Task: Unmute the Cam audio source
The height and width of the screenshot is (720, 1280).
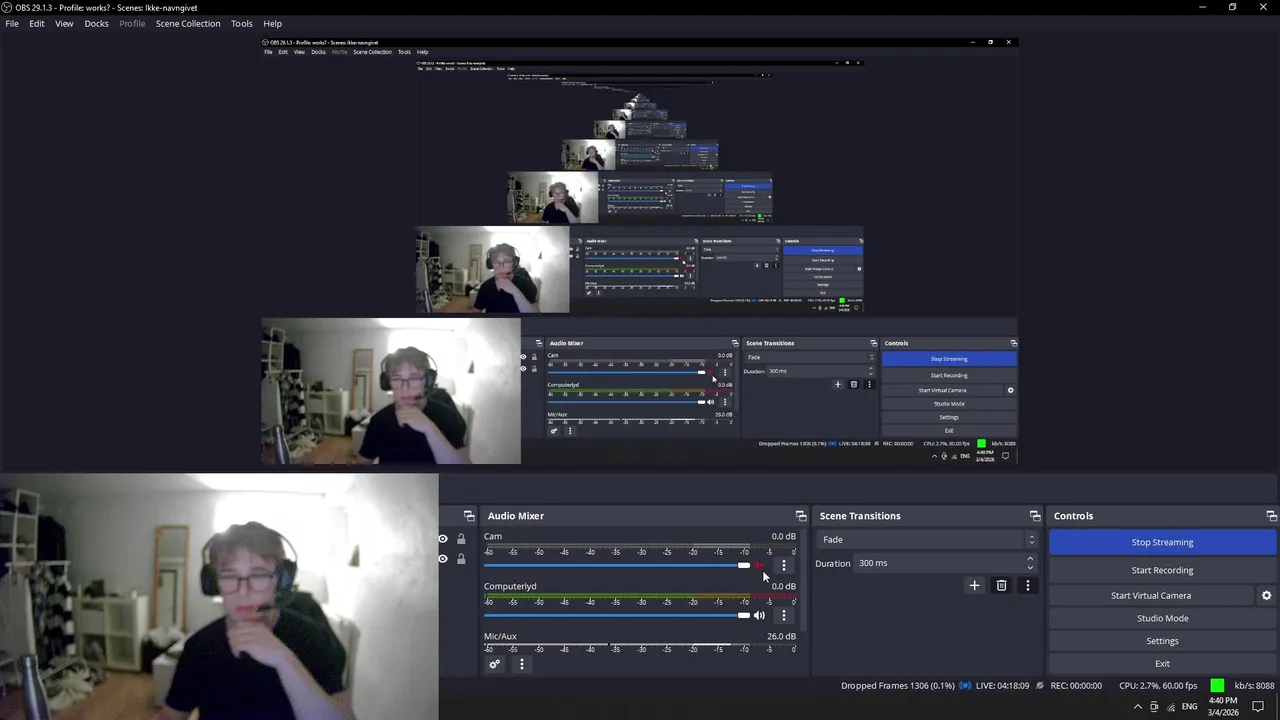Action: (x=759, y=566)
